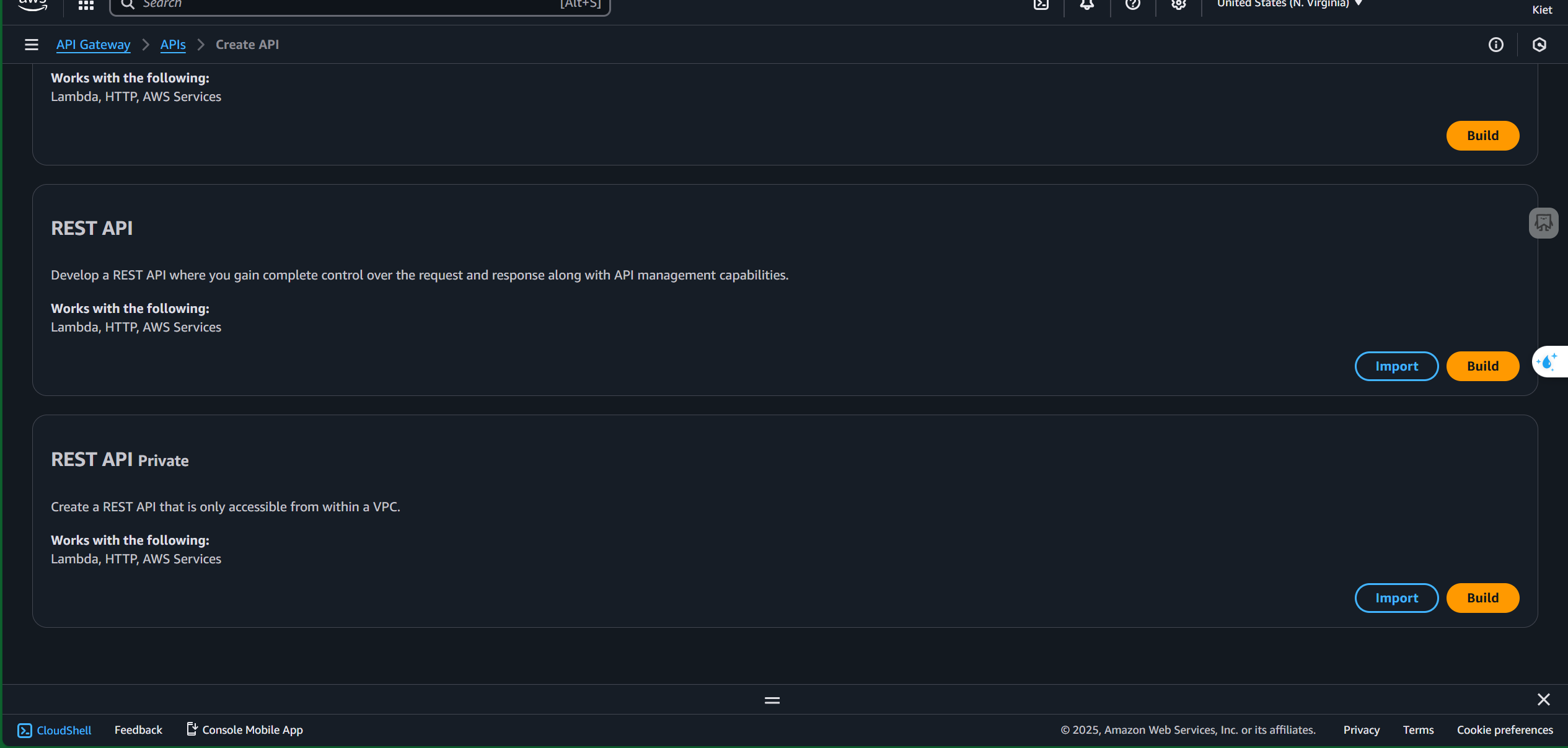Build the REST API
Screen dimensions: 1568x748
[1482, 366]
